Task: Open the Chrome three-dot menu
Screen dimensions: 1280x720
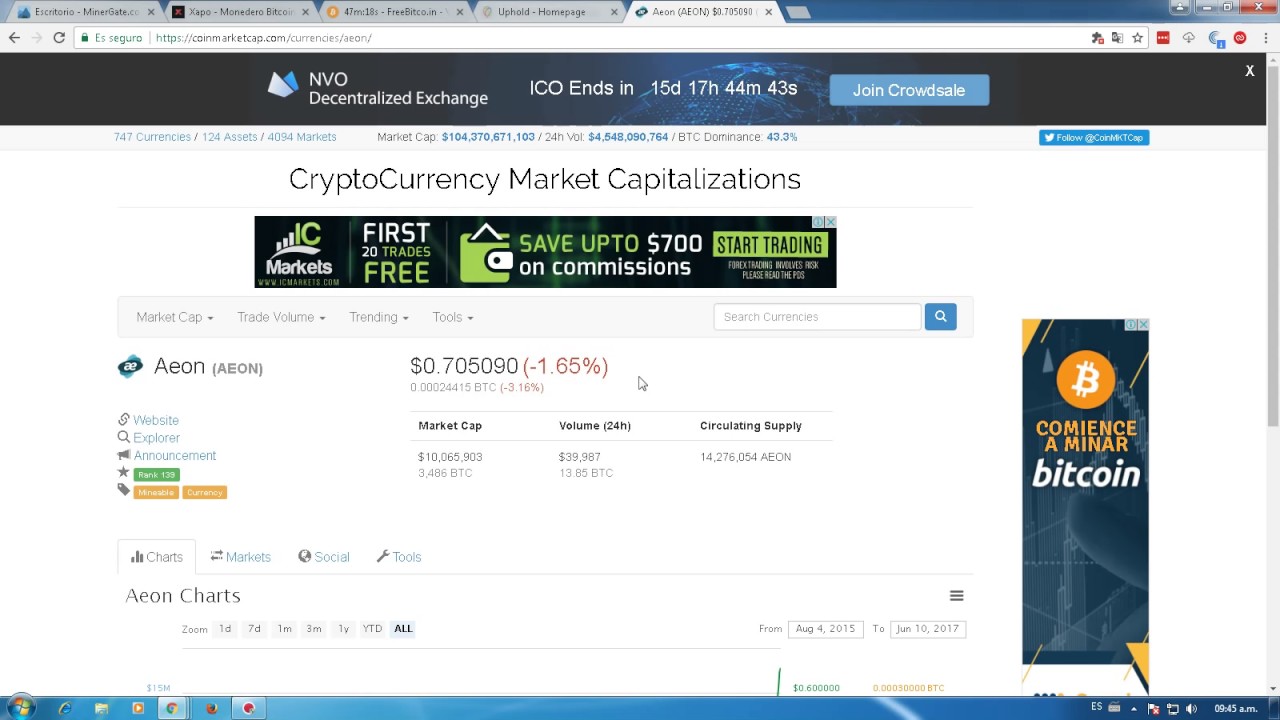Action: pyautogui.click(x=1264, y=38)
